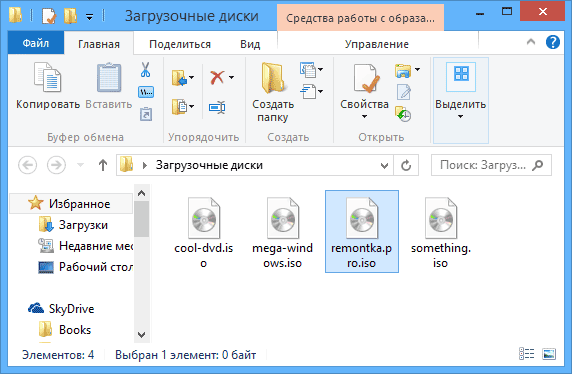Image resolution: width=572 pixels, height=374 pixels.
Task: Click the Move to folder icon
Action: pos(179,78)
